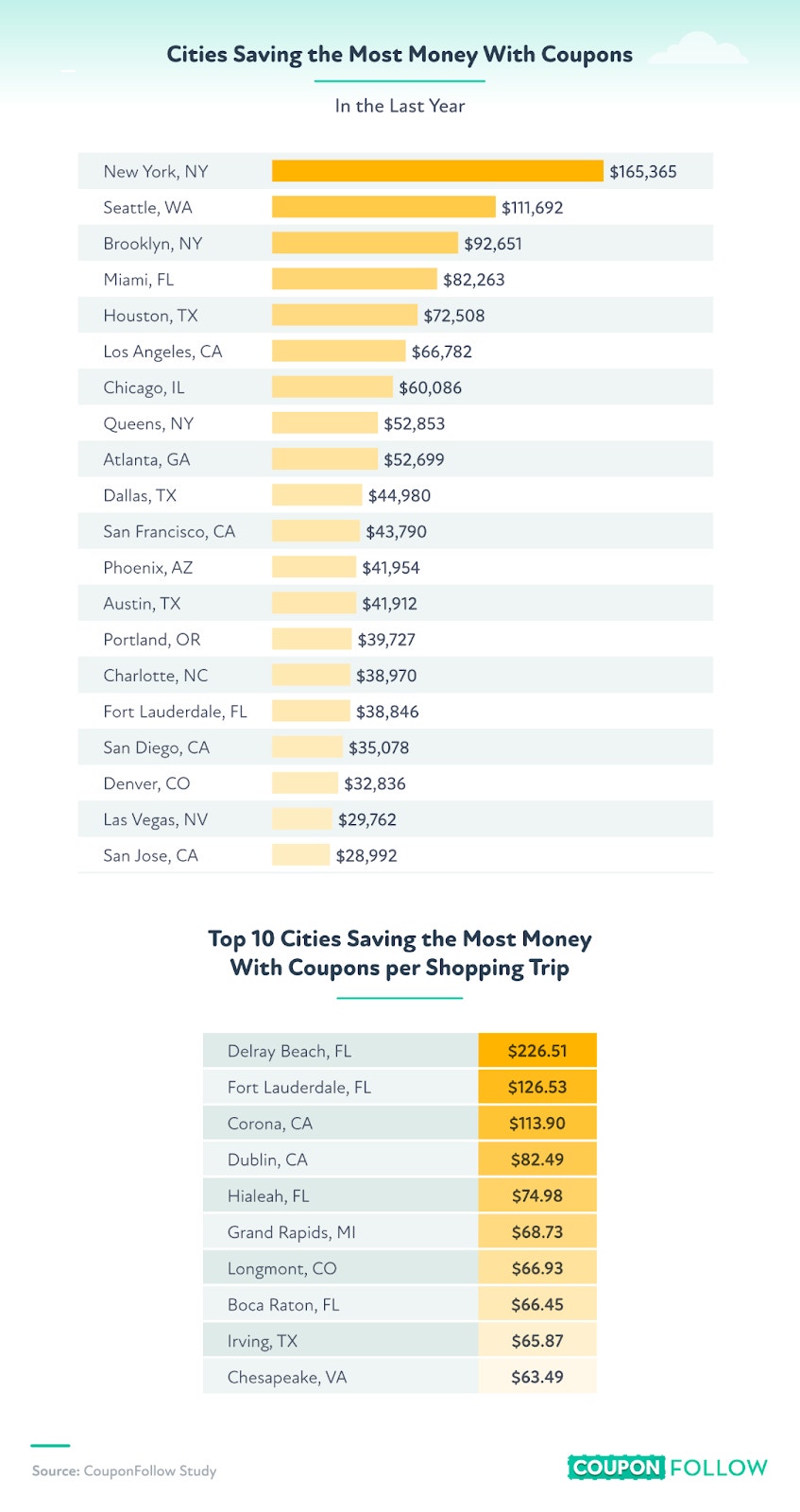The width and height of the screenshot is (800, 1512).
Task: Click the In the Last Year subtitle
Action: click(x=400, y=106)
